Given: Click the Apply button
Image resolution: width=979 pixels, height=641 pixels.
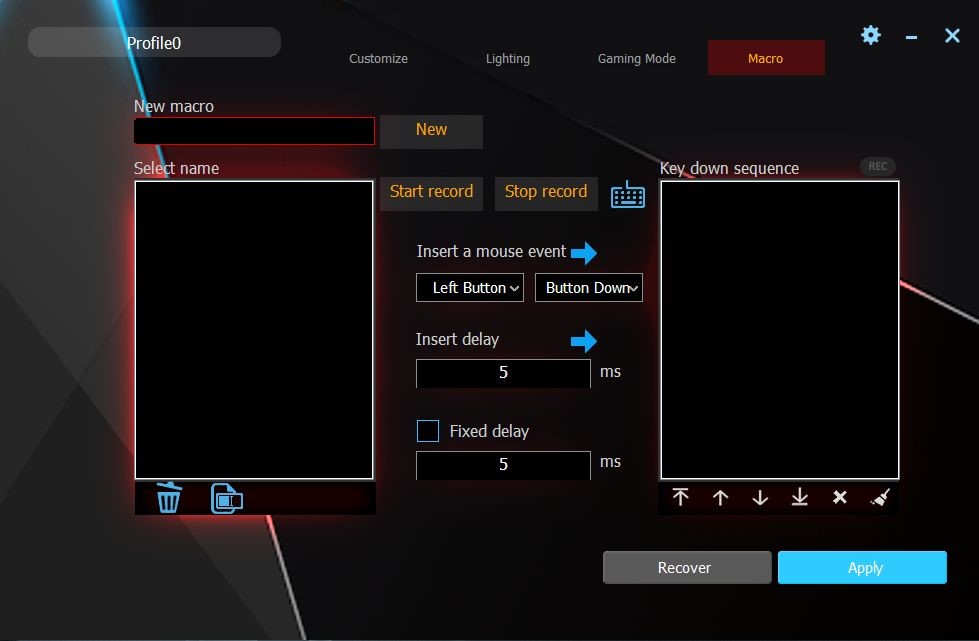Looking at the screenshot, I should point(862,567).
